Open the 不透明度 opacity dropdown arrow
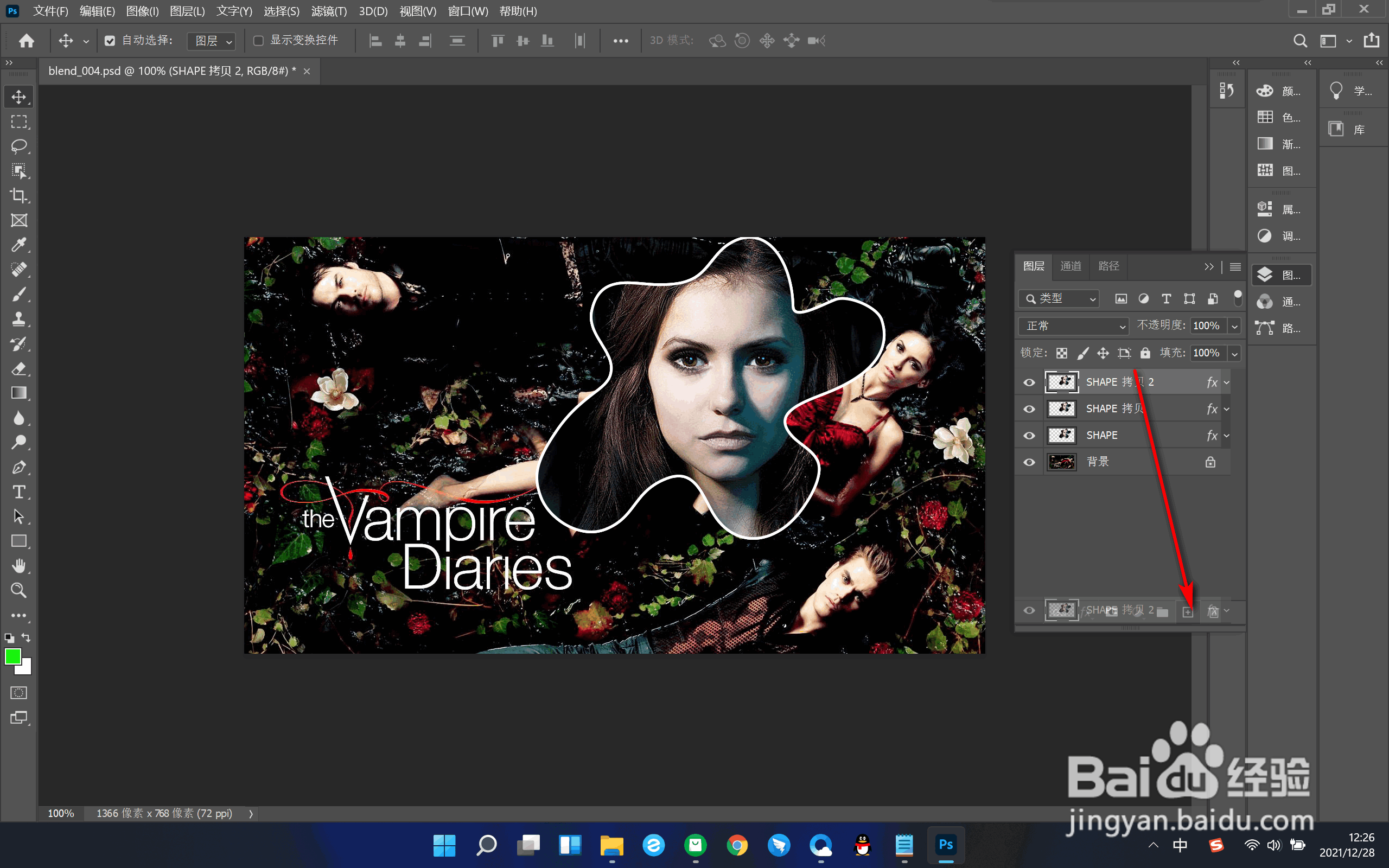 pyautogui.click(x=1234, y=326)
